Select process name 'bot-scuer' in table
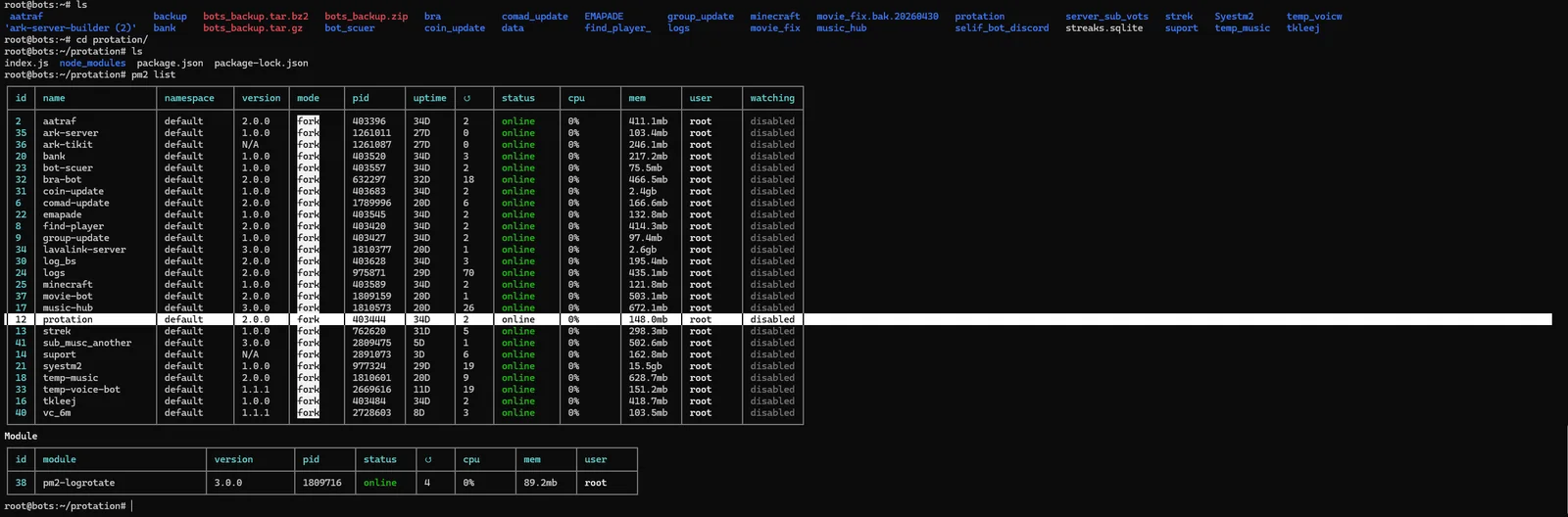 point(68,168)
